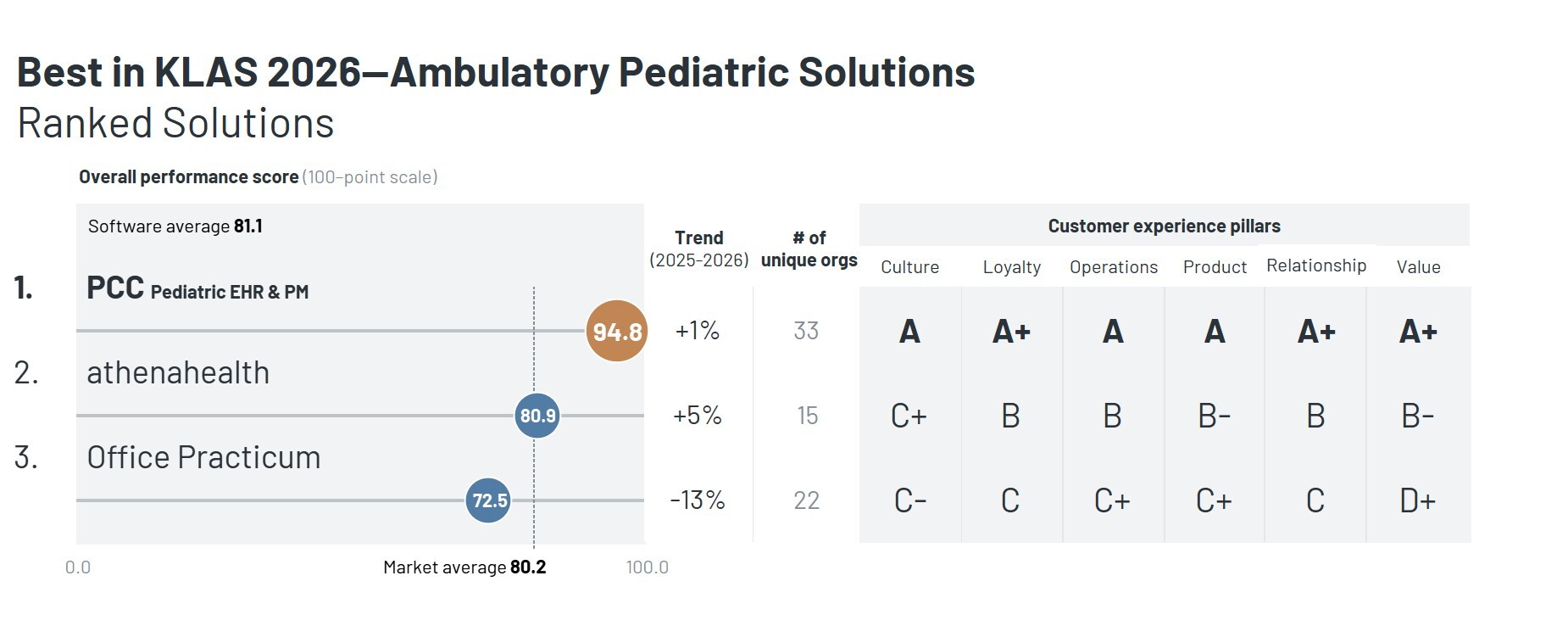Click the Software average 81.1 label
Screen dimensions: 1568x626
175,226
